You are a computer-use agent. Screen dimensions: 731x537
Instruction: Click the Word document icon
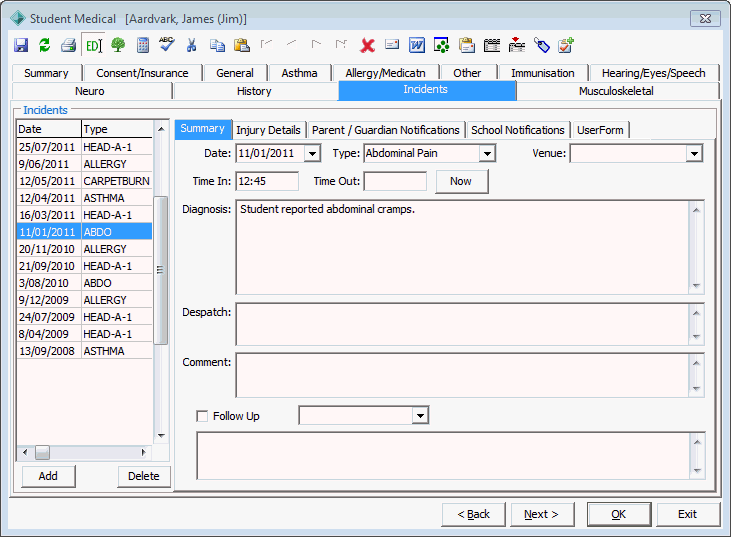[x=417, y=45]
